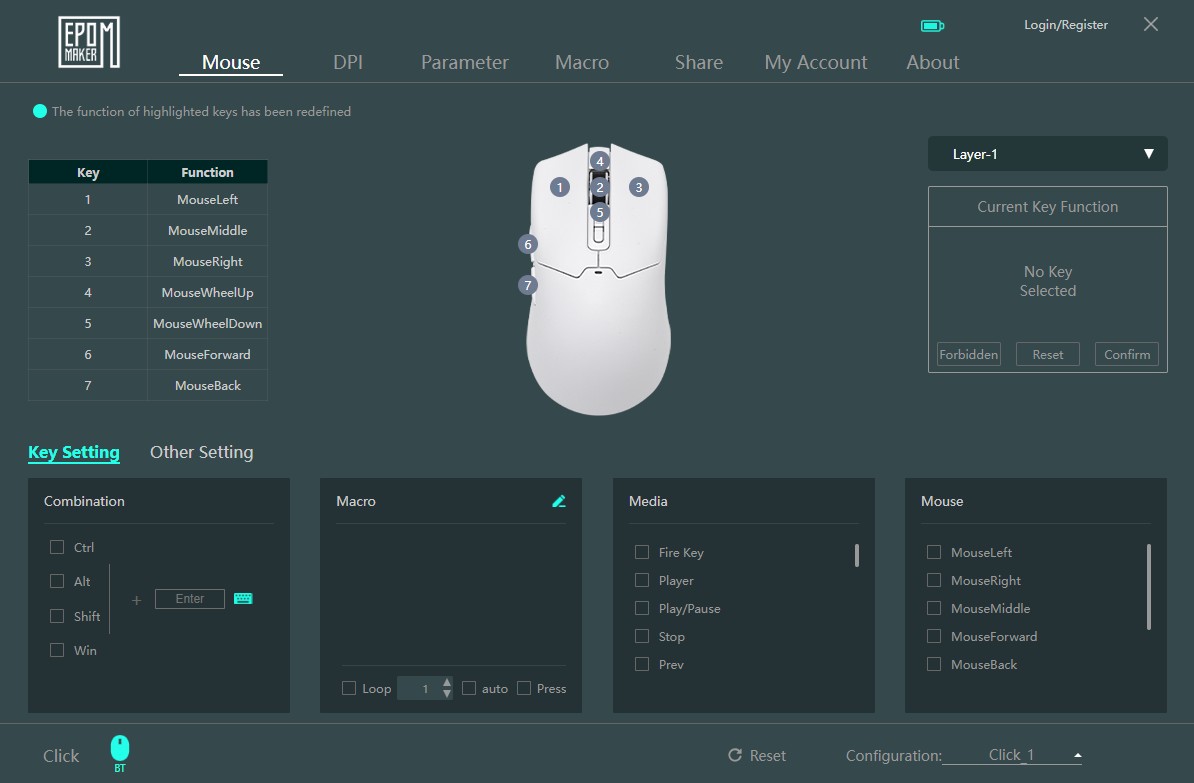Select the MouseWheelUp table row
Screen dimensions: 1194x783
[x=148, y=292]
